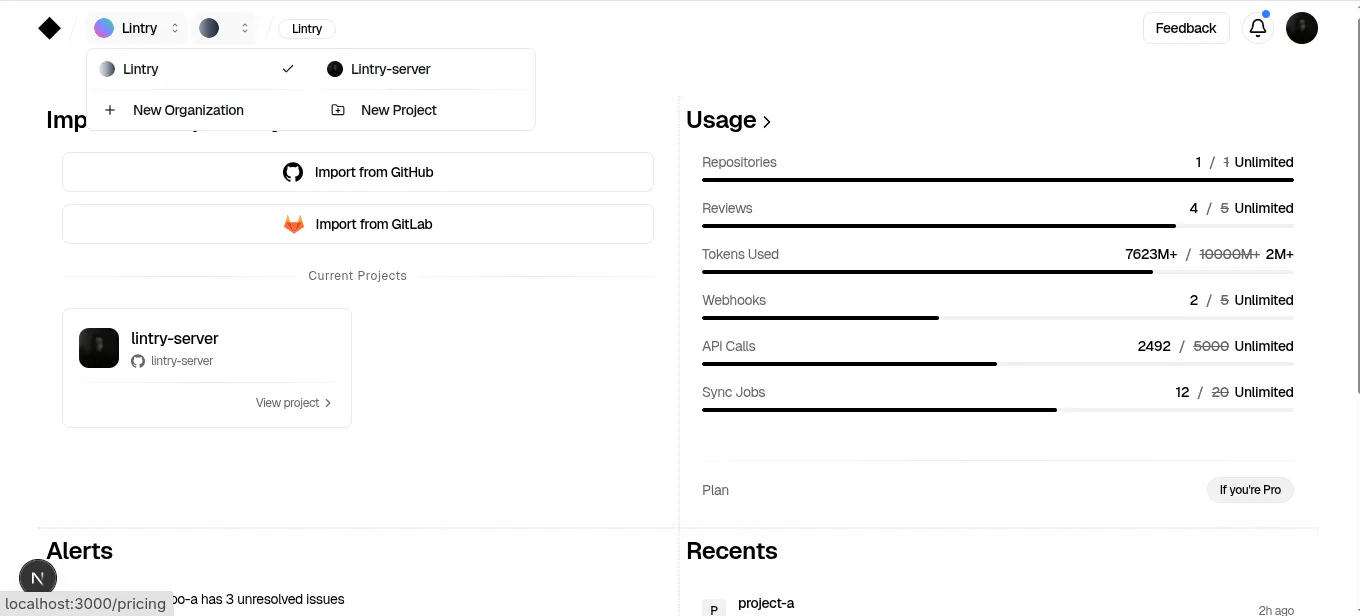The image size is (1360, 616).
Task: Select Lintry-server project in dropdown list
Action: click(x=424, y=69)
